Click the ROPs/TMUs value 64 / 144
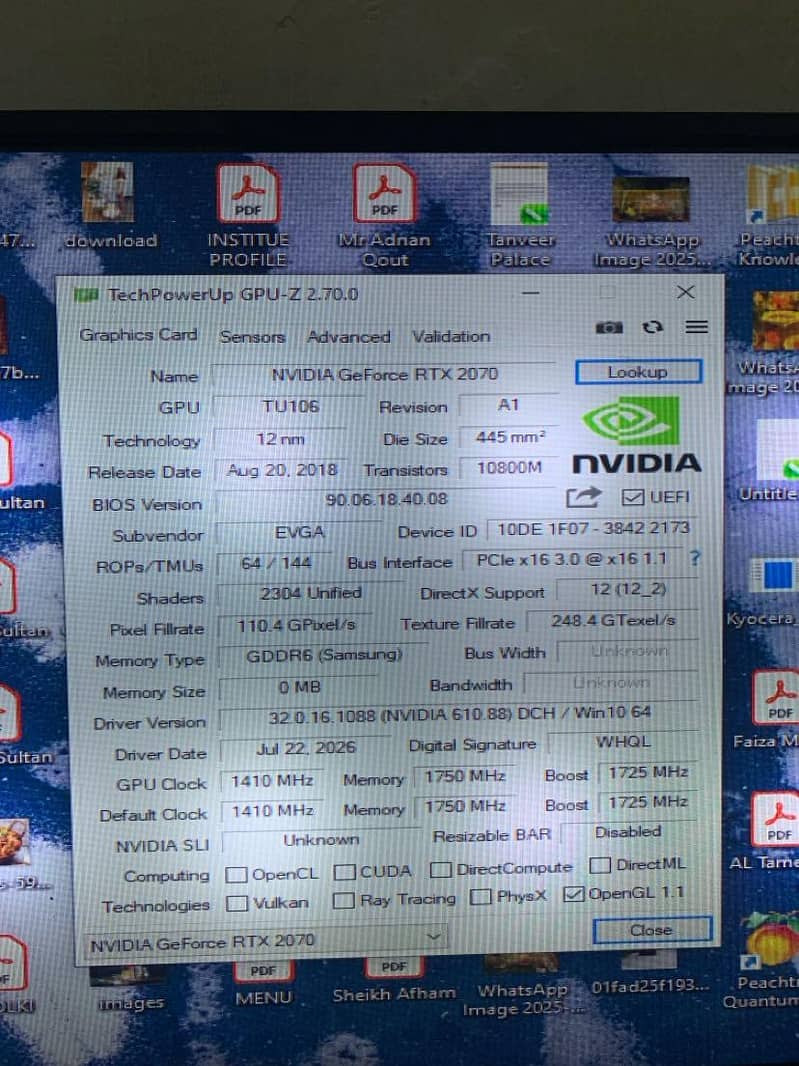 (x=275, y=563)
